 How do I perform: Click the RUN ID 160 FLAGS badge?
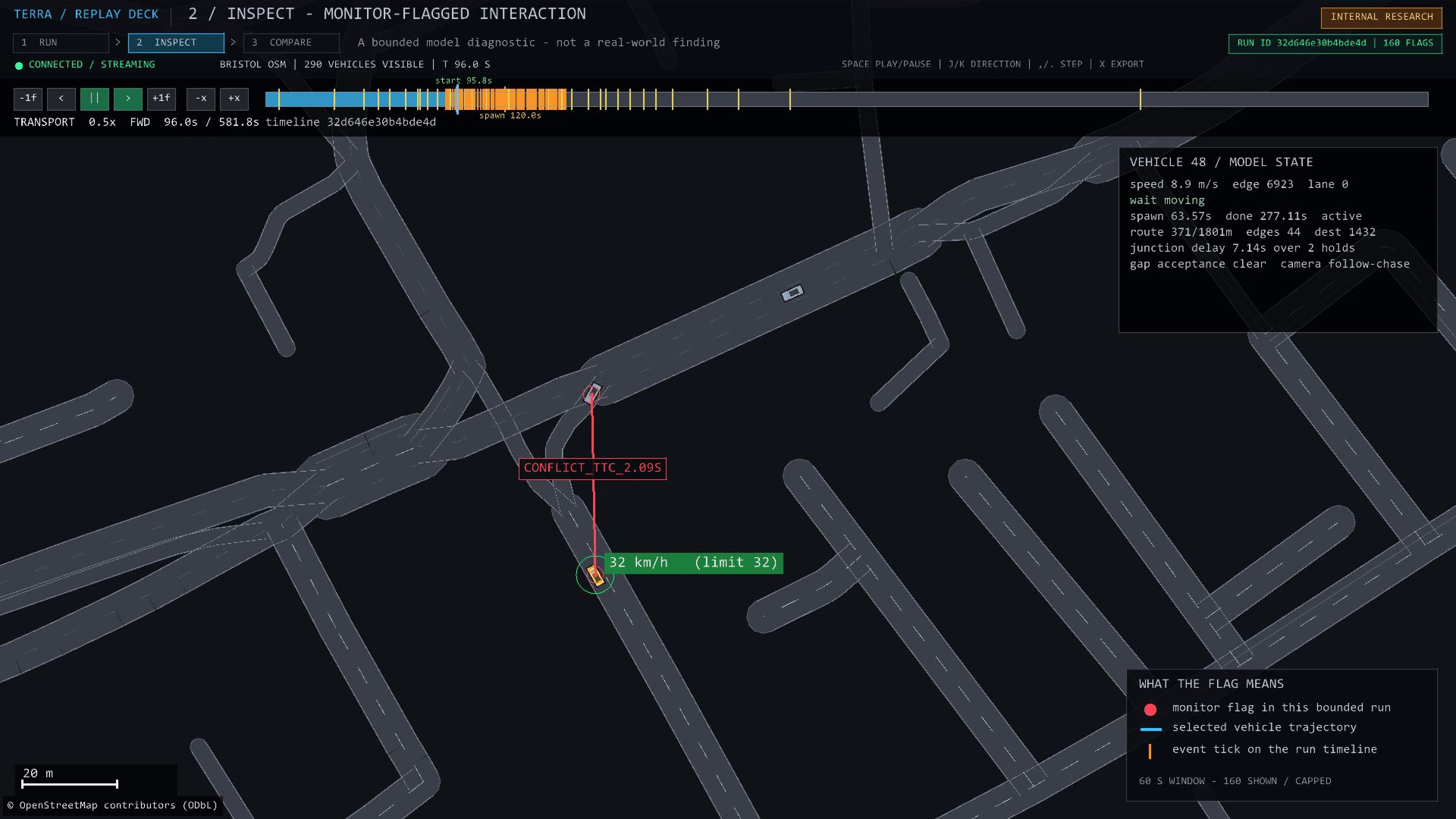tap(1335, 43)
